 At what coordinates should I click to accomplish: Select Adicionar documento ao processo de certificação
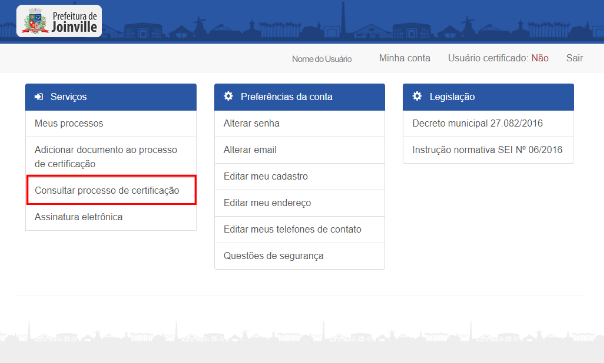click(x=111, y=156)
